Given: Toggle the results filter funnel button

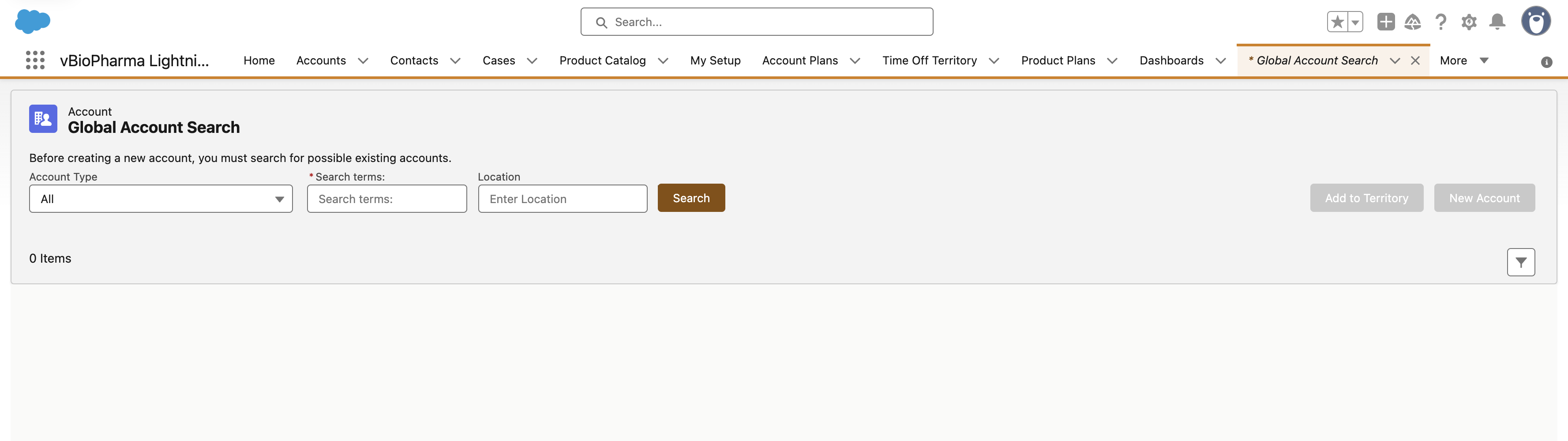Looking at the screenshot, I should point(1520,262).
